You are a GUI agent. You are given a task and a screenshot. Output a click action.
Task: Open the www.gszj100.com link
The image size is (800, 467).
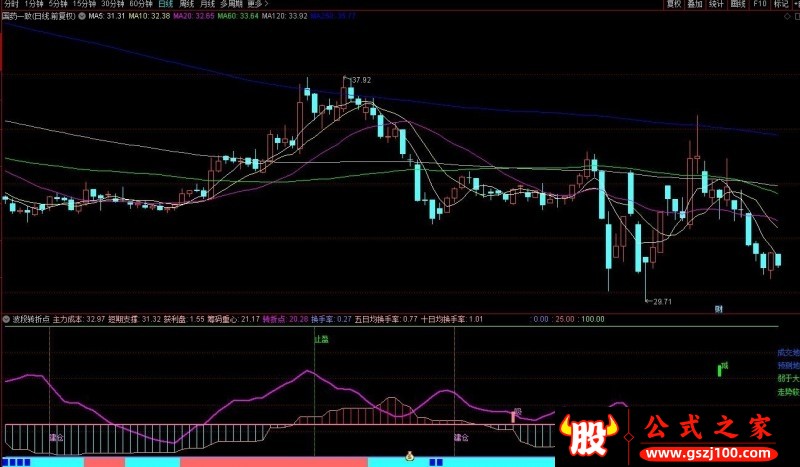point(708,453)
